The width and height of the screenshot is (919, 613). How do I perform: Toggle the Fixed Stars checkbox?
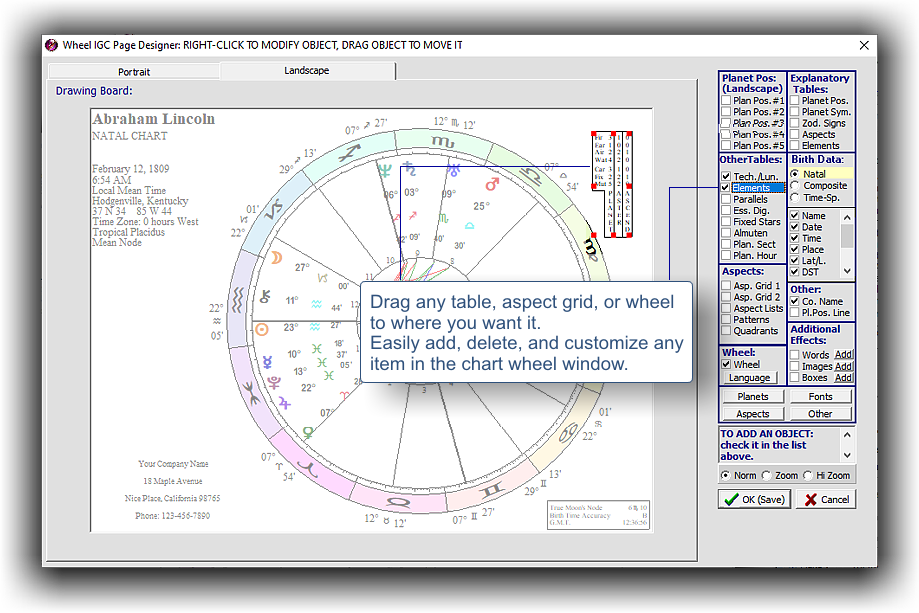click(725, 221)
